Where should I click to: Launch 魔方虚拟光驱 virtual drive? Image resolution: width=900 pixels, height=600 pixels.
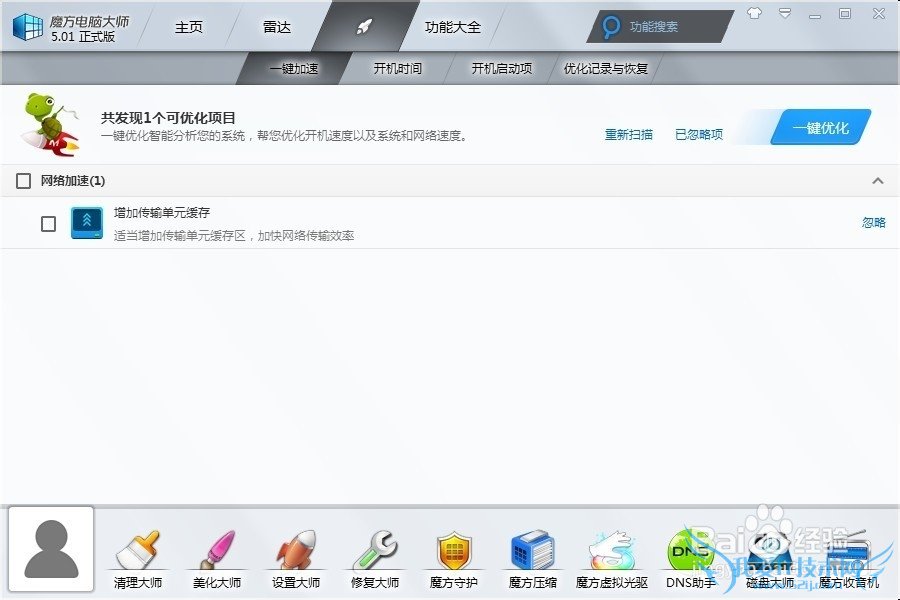pos(612,559)
